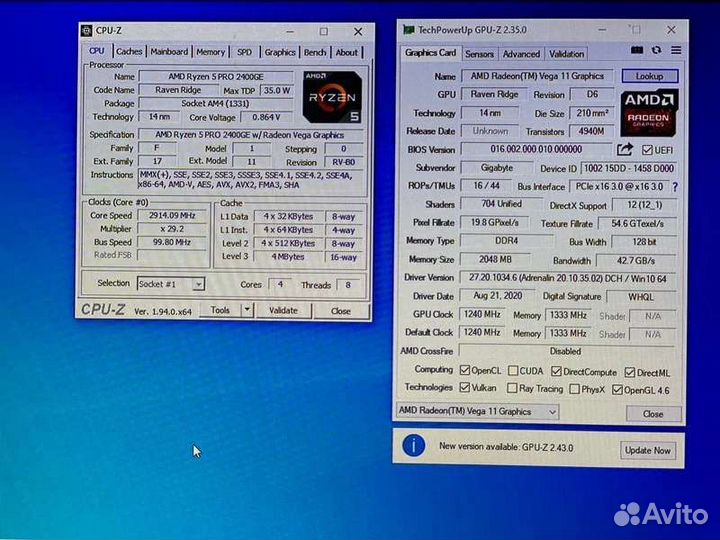Click the Device ID field 1002 15DD
Screen dimensions: 720x540
click(629, 169)
